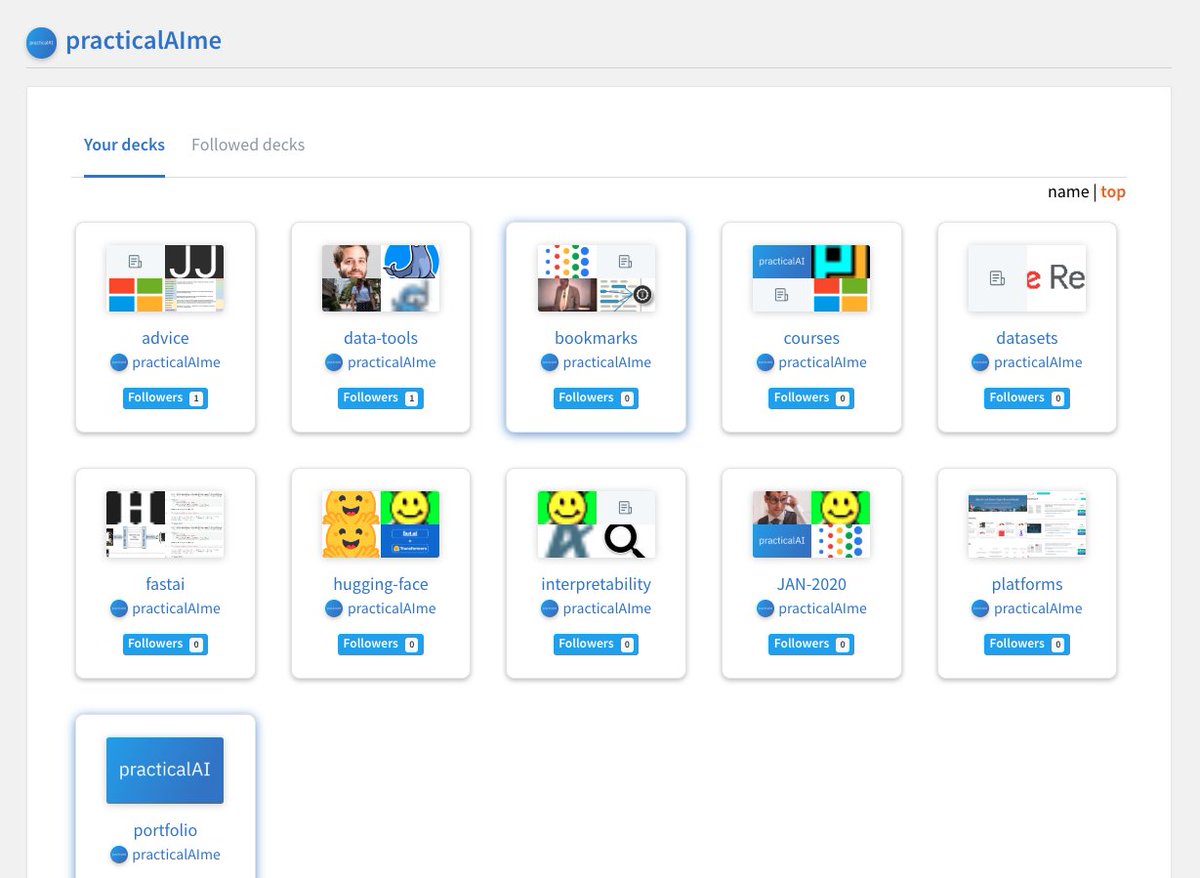Open the portfolio deck title
Image resolution: width=1200 pixels, height=878 pixels.
(165, 830)
